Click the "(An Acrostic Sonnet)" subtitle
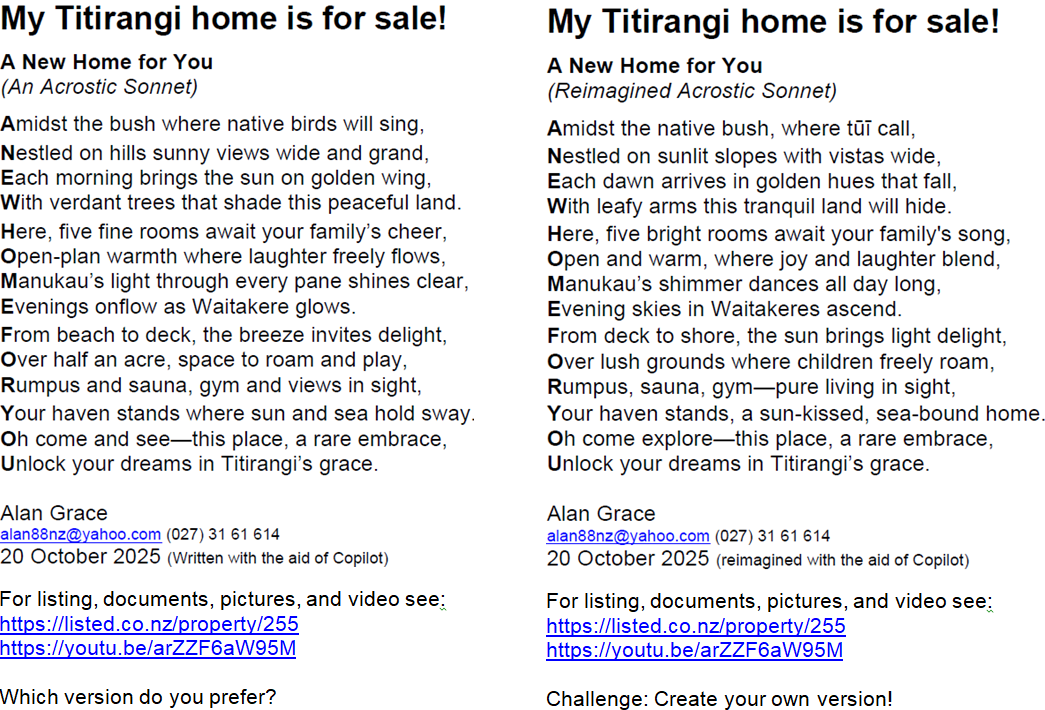The height and width of the screenshot is (710, 1045). point(99,87)
